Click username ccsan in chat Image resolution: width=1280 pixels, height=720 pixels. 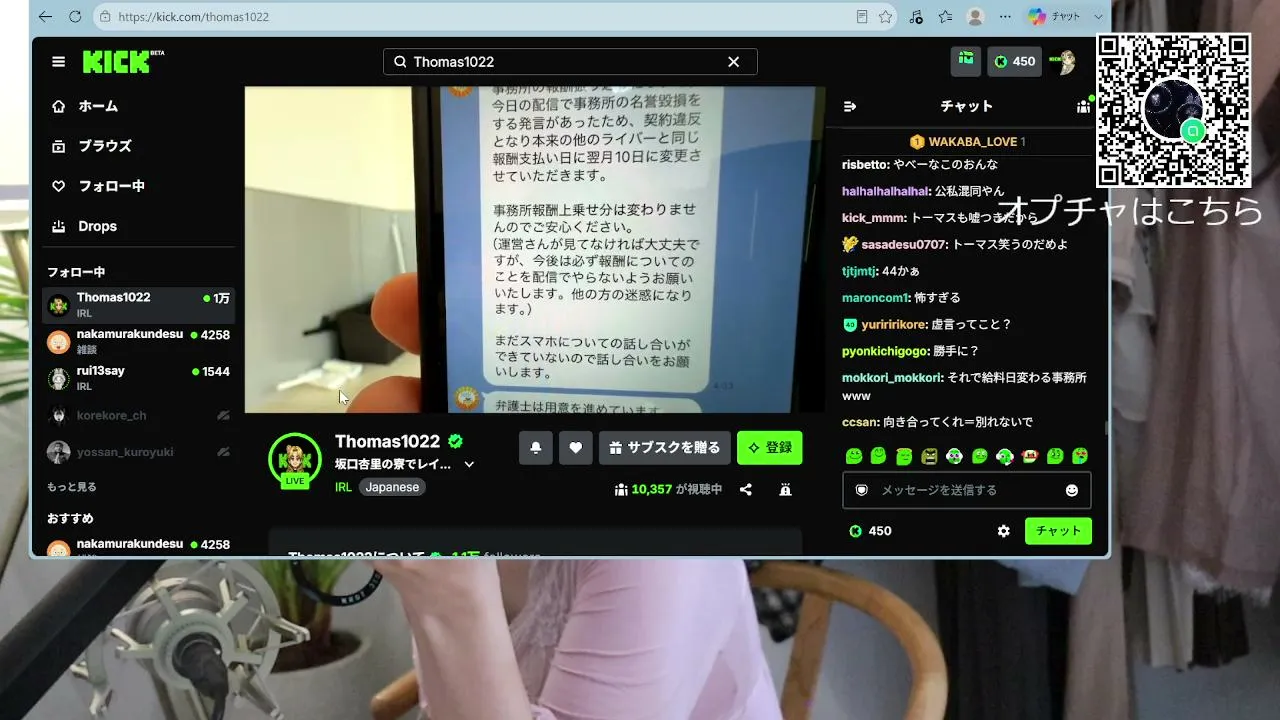859,423
